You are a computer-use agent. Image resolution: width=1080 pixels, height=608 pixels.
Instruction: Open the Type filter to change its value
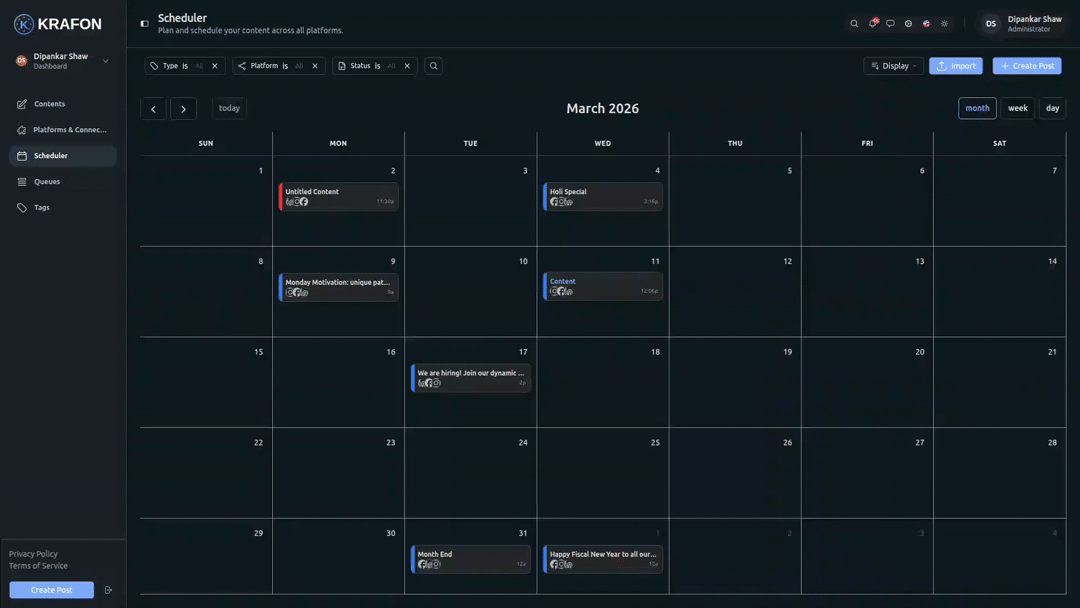[x=170, y=65]
